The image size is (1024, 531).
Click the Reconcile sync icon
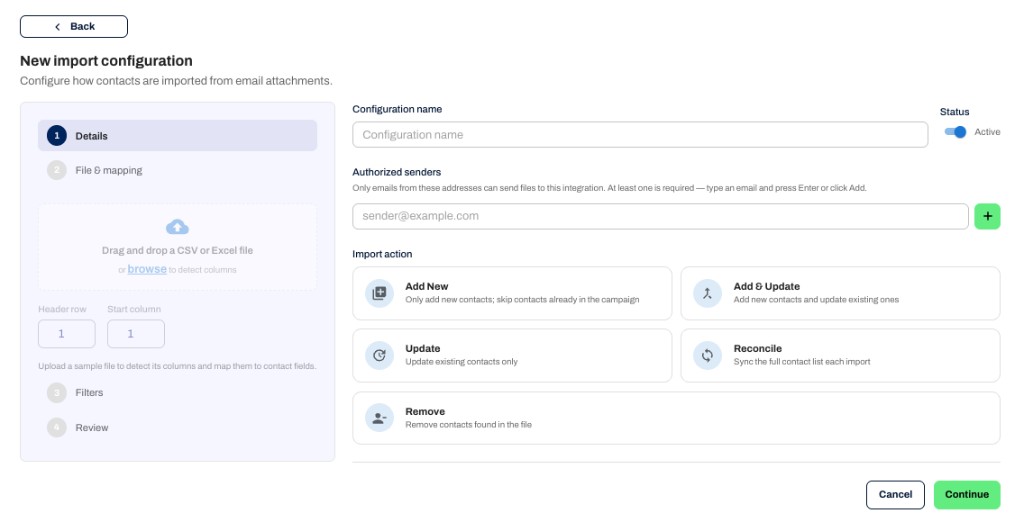(707, 355)
